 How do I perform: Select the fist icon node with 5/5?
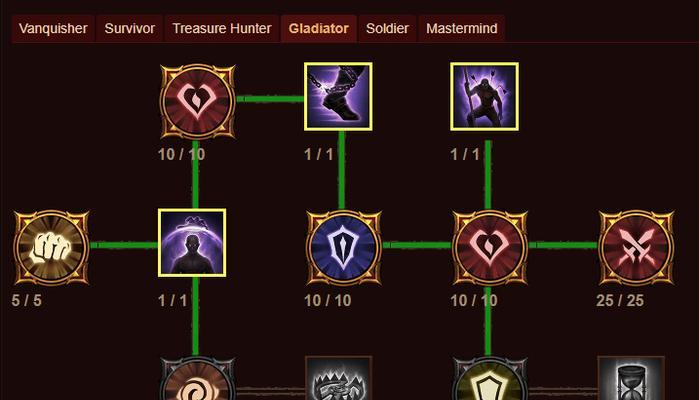click(52, 247)
